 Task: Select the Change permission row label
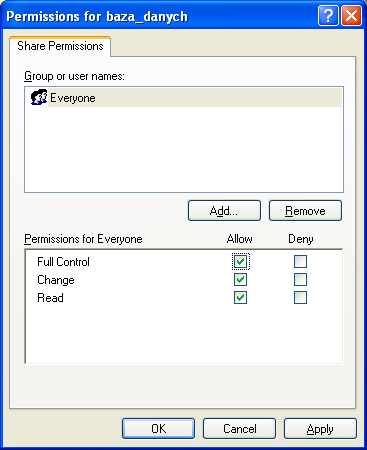coord(56,280)
